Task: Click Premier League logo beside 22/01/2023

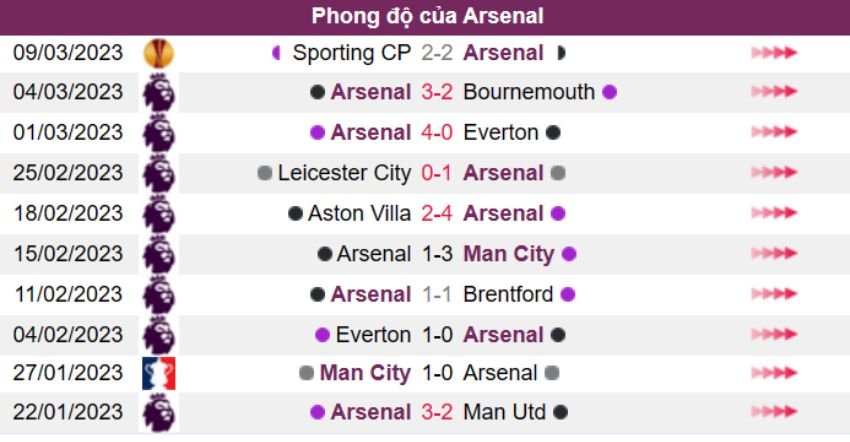Action: (x=158, y=412)
